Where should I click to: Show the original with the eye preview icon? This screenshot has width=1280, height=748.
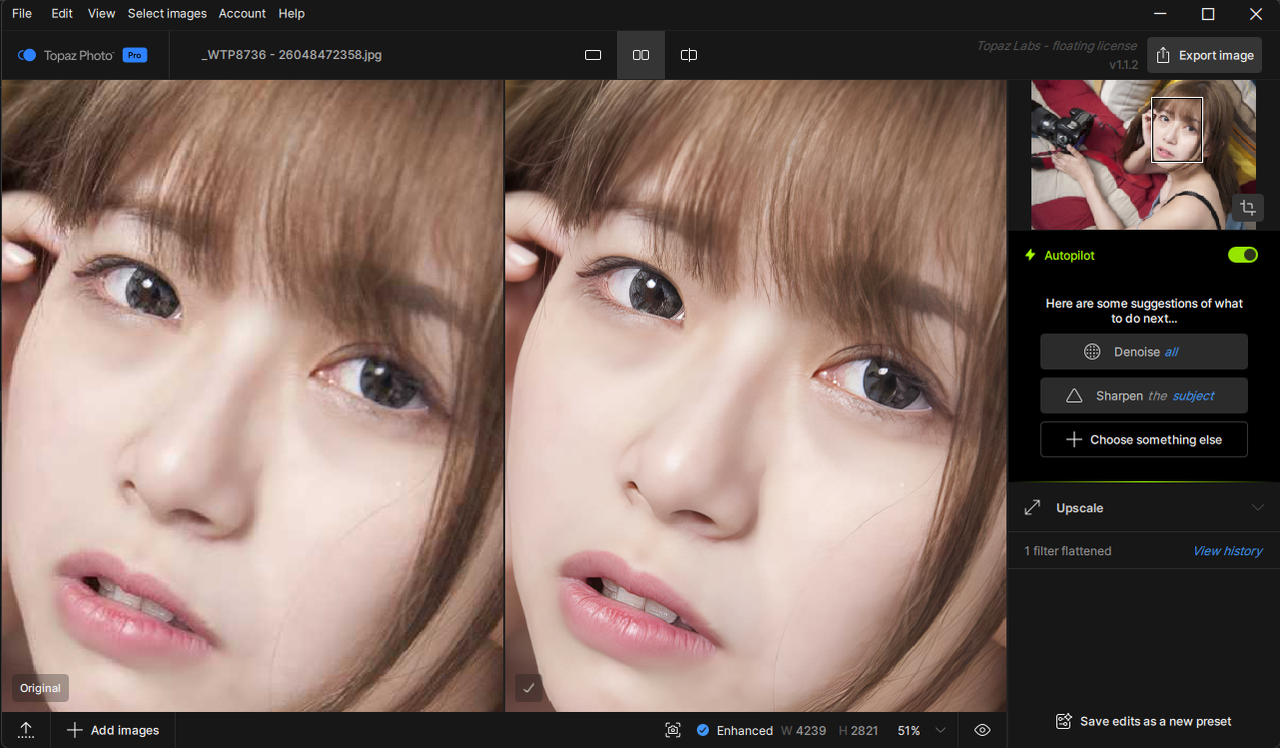pyautogui.click(x=982, y=730)
